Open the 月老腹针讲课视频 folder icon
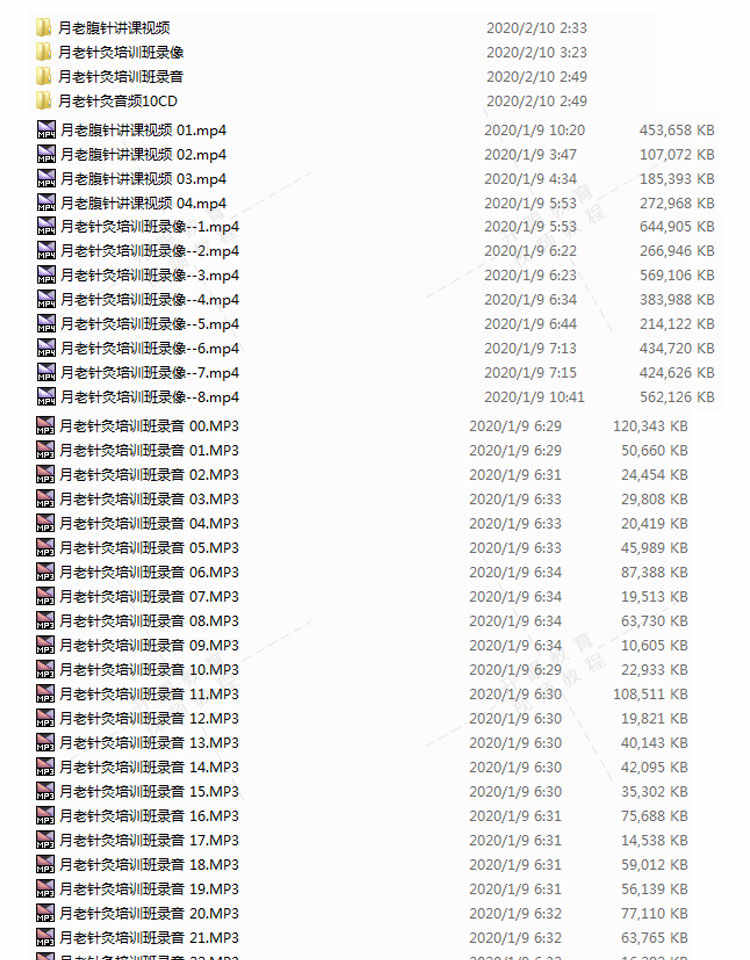Viewport: 750px width, 960px height. (43, 28)
